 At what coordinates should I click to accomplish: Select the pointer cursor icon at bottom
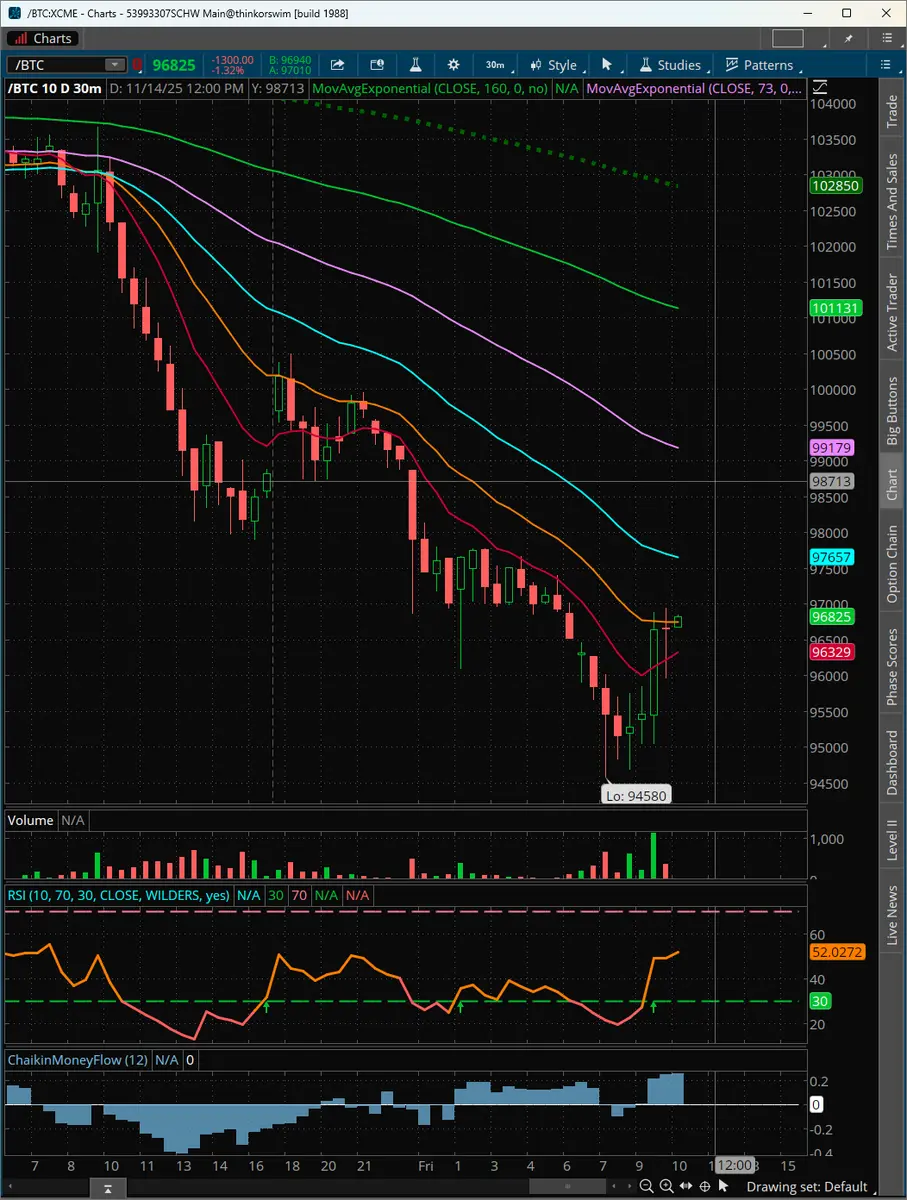pos(724,1186)
